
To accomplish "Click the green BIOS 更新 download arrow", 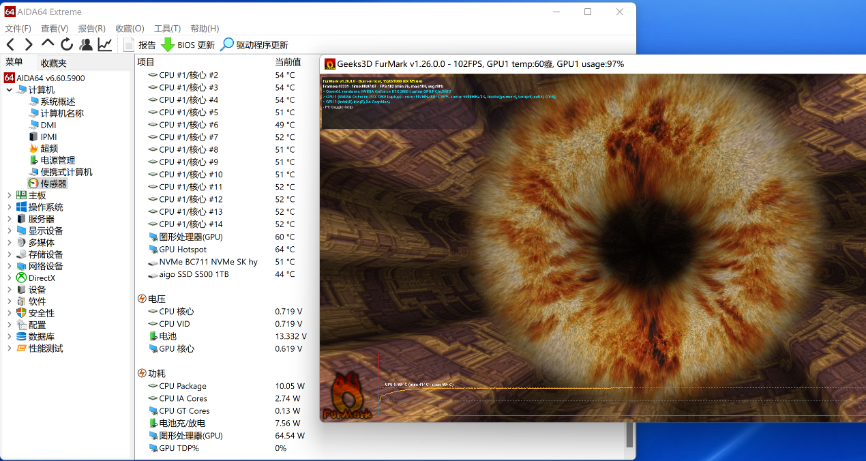I will pos(167,45).
